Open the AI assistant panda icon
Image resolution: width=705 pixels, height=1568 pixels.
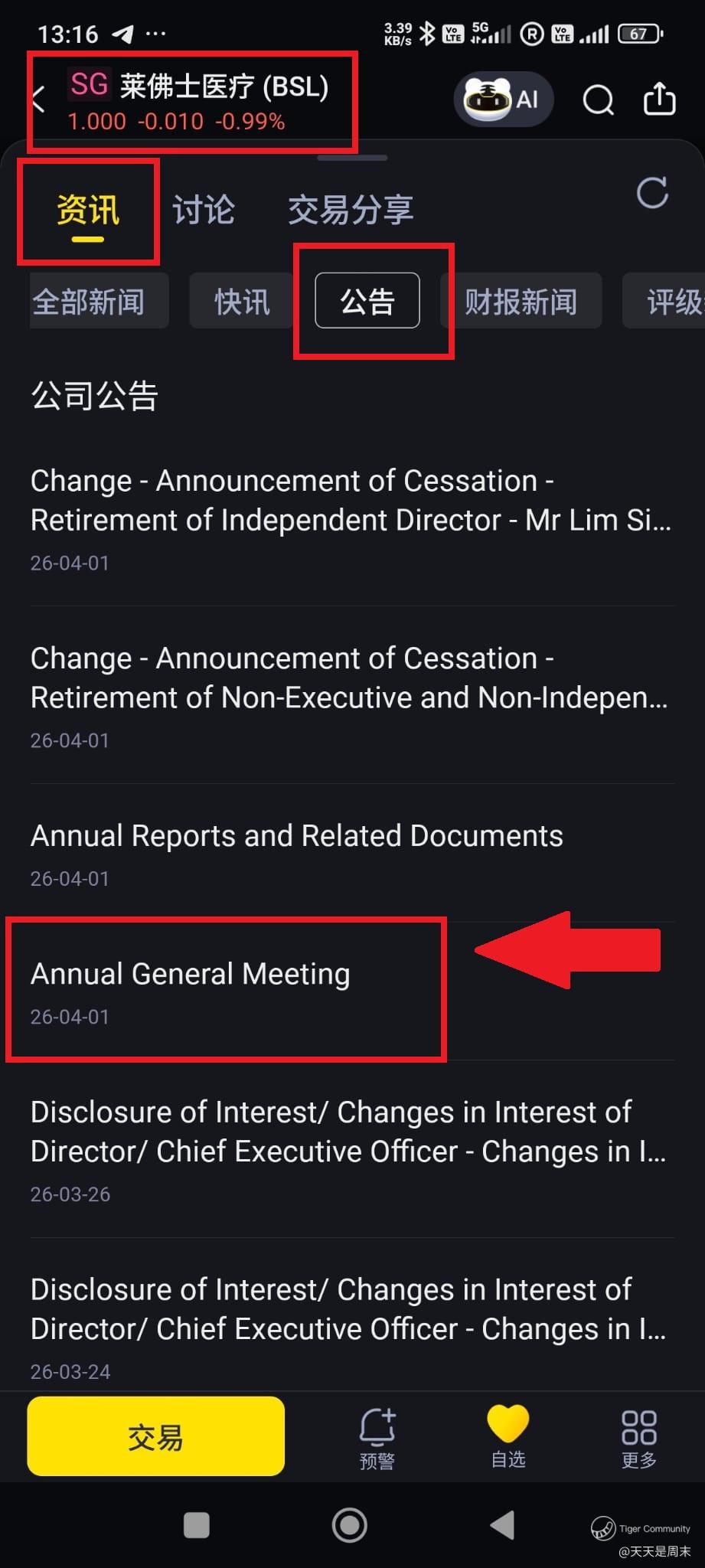pyautogui.click(x=503, y=100)
